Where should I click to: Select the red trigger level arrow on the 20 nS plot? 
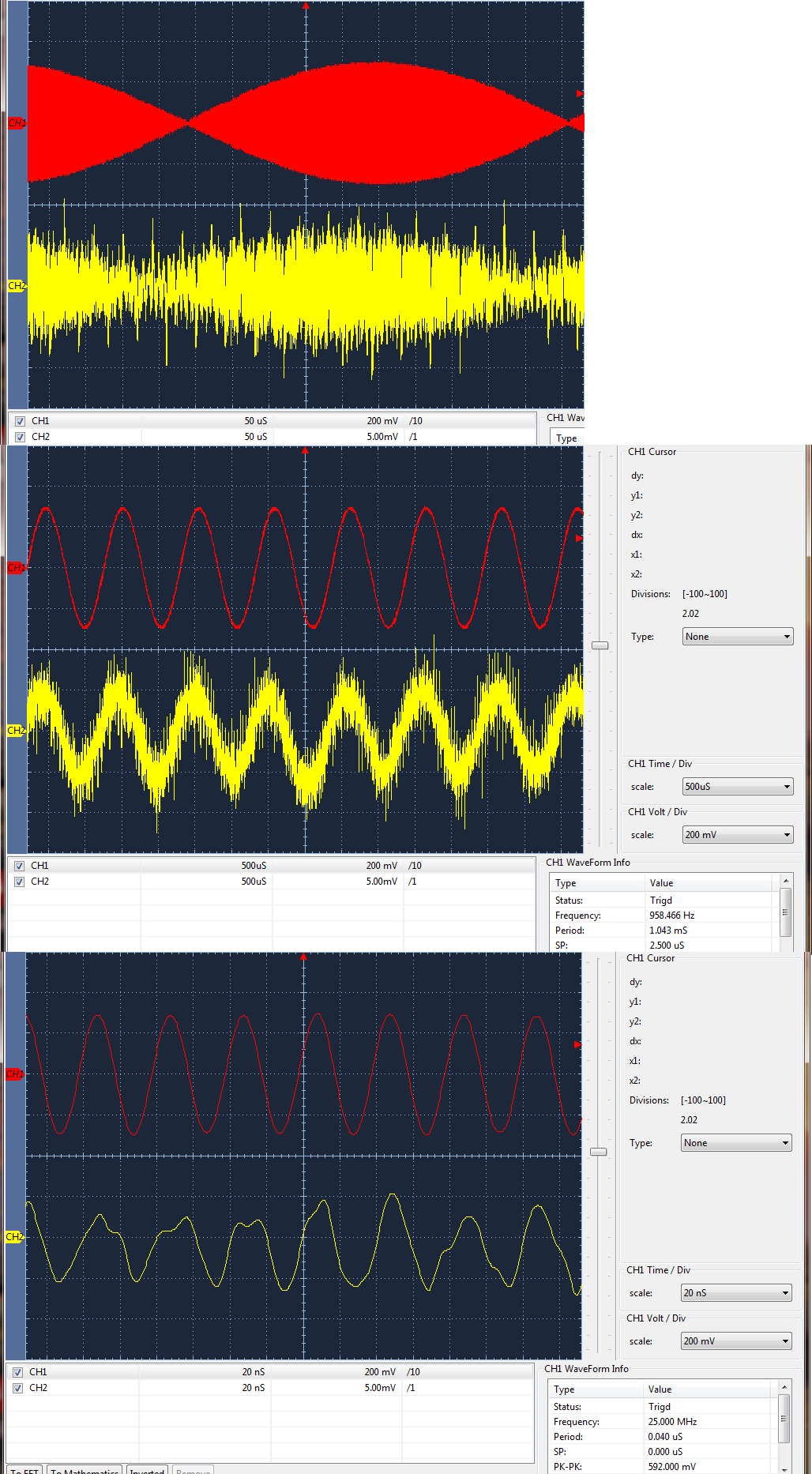(577, 1044)
